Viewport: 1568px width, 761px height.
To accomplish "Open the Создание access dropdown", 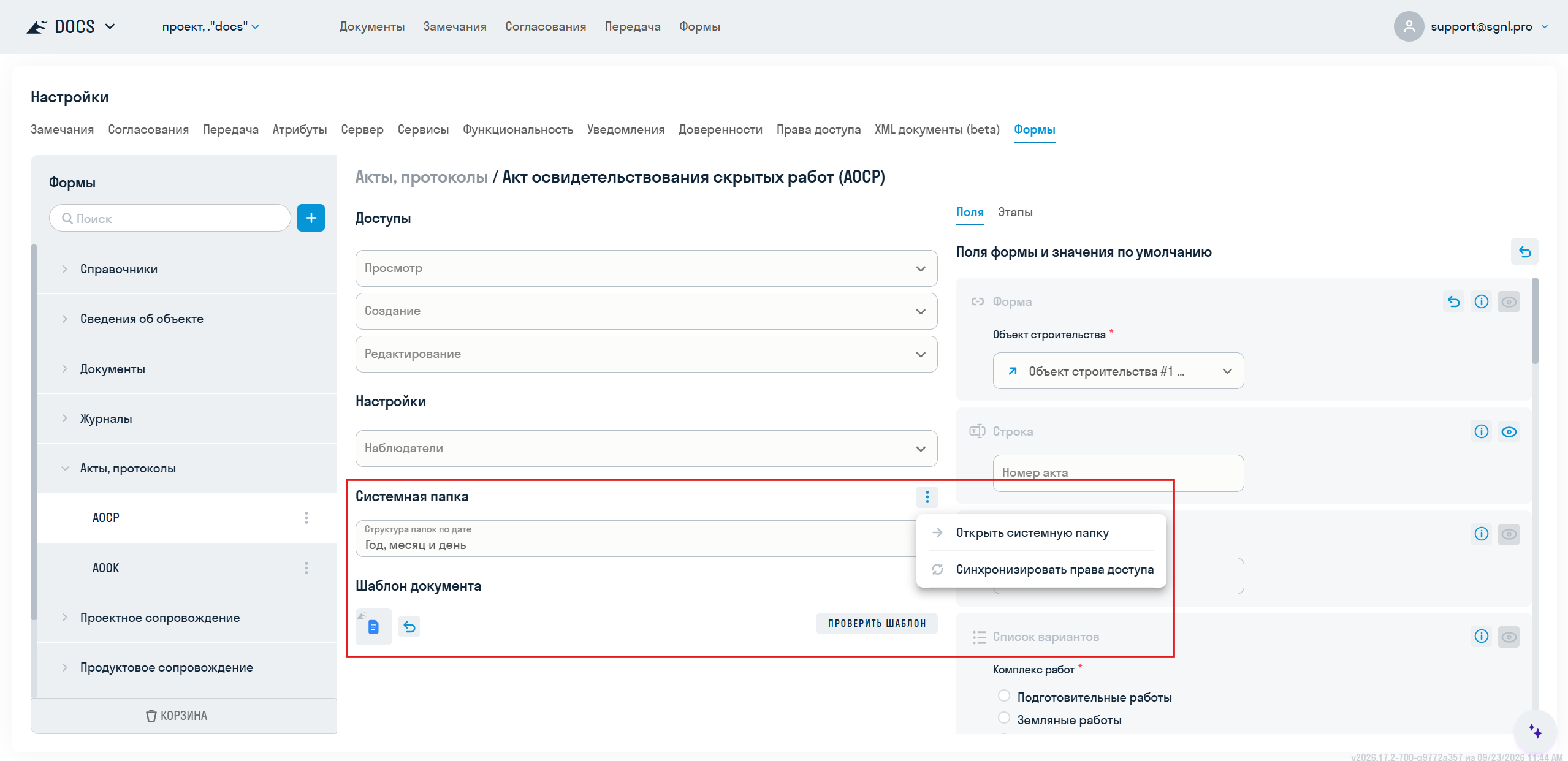I will (646, 311).
